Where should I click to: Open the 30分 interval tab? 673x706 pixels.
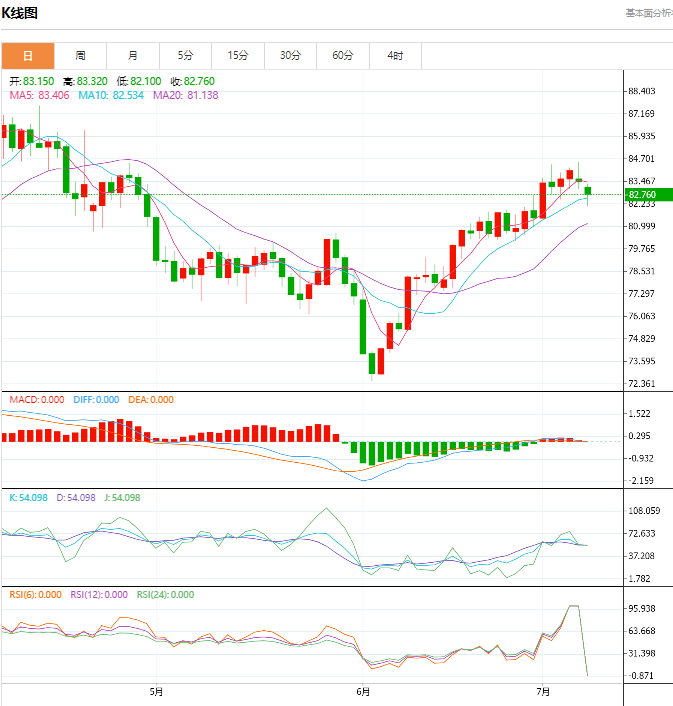click(290, 56)
